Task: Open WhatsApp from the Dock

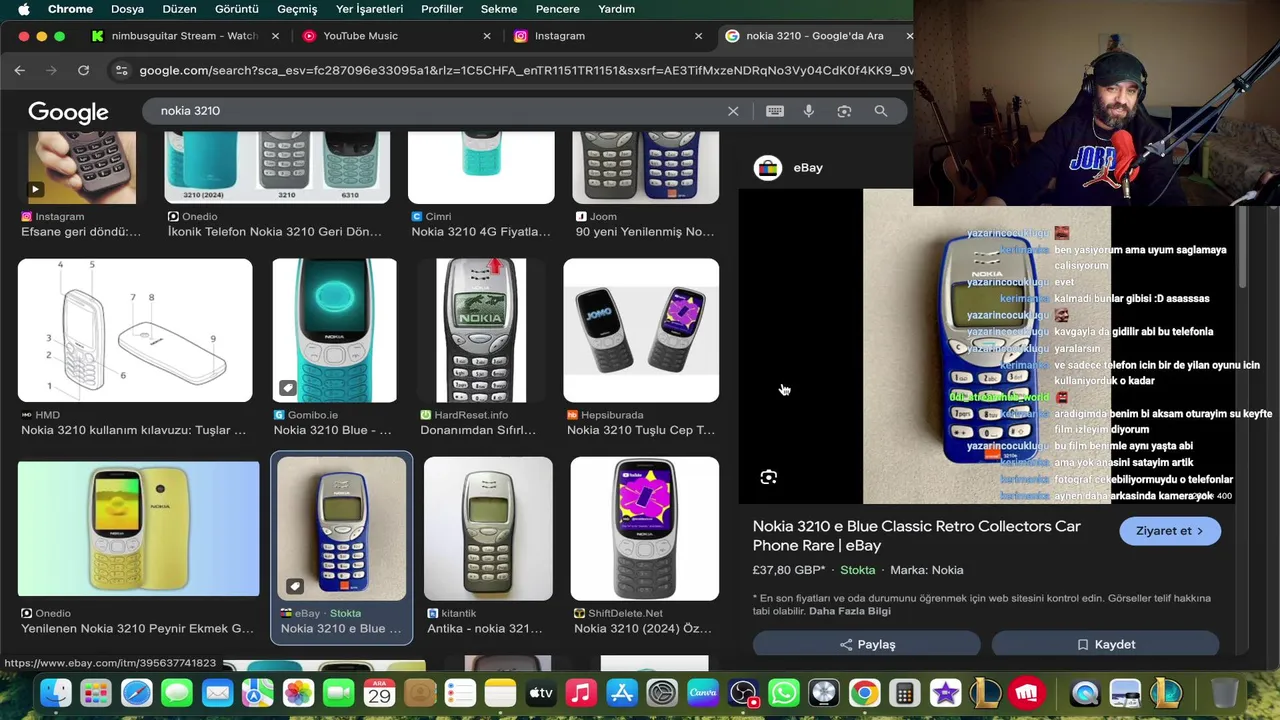Action: click(784, 692)
